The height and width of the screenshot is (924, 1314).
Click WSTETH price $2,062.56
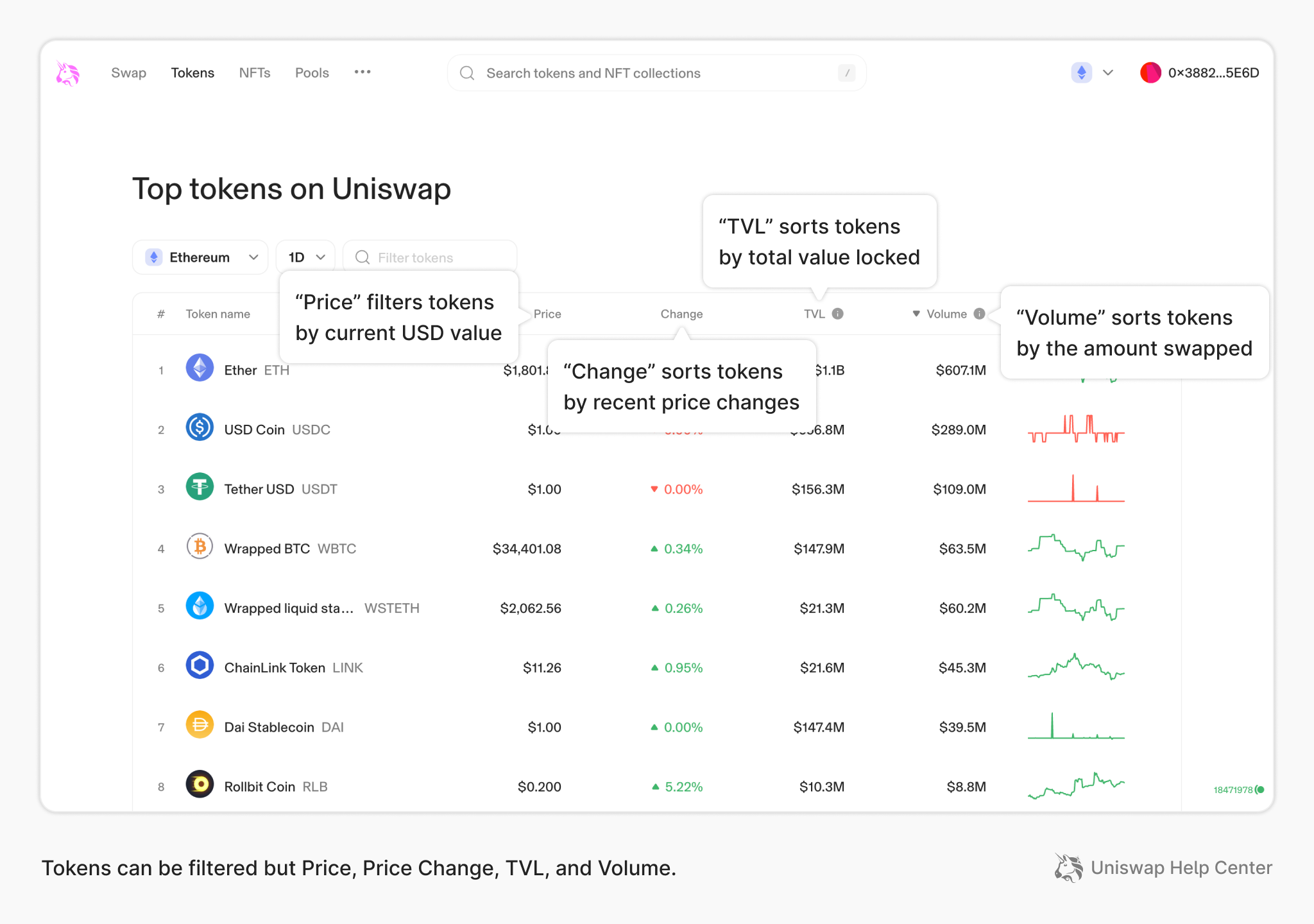pyautogui.click(x=531, y=608)
